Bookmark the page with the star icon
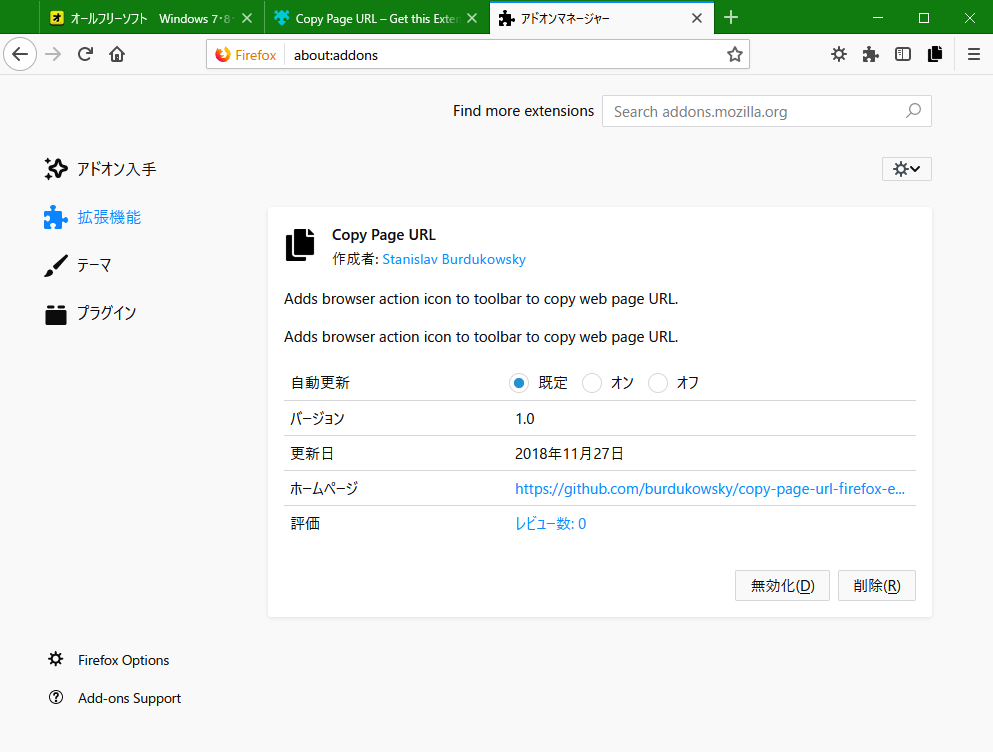Image resolution: width=993 pixels, height=752 pixels. [735, 55]
